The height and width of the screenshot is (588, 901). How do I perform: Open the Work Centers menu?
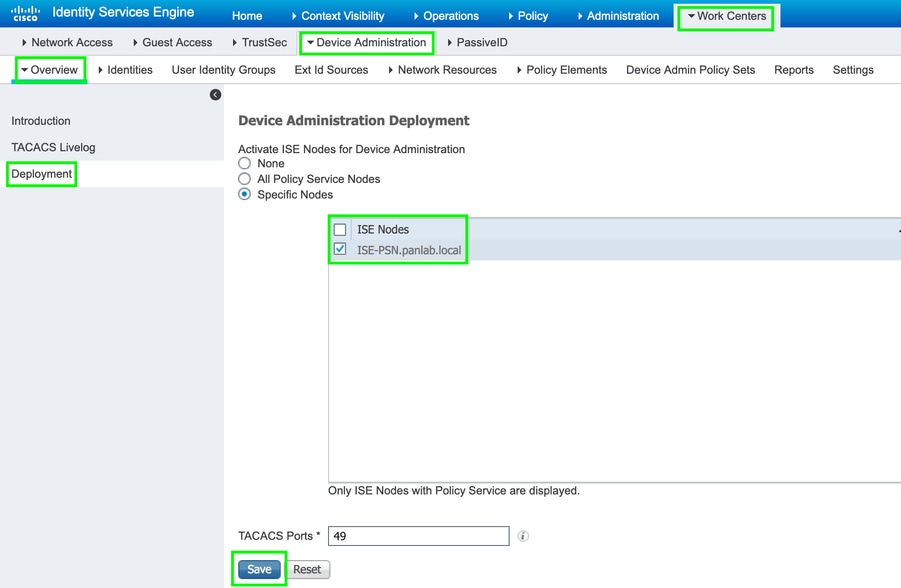(727, 16)
